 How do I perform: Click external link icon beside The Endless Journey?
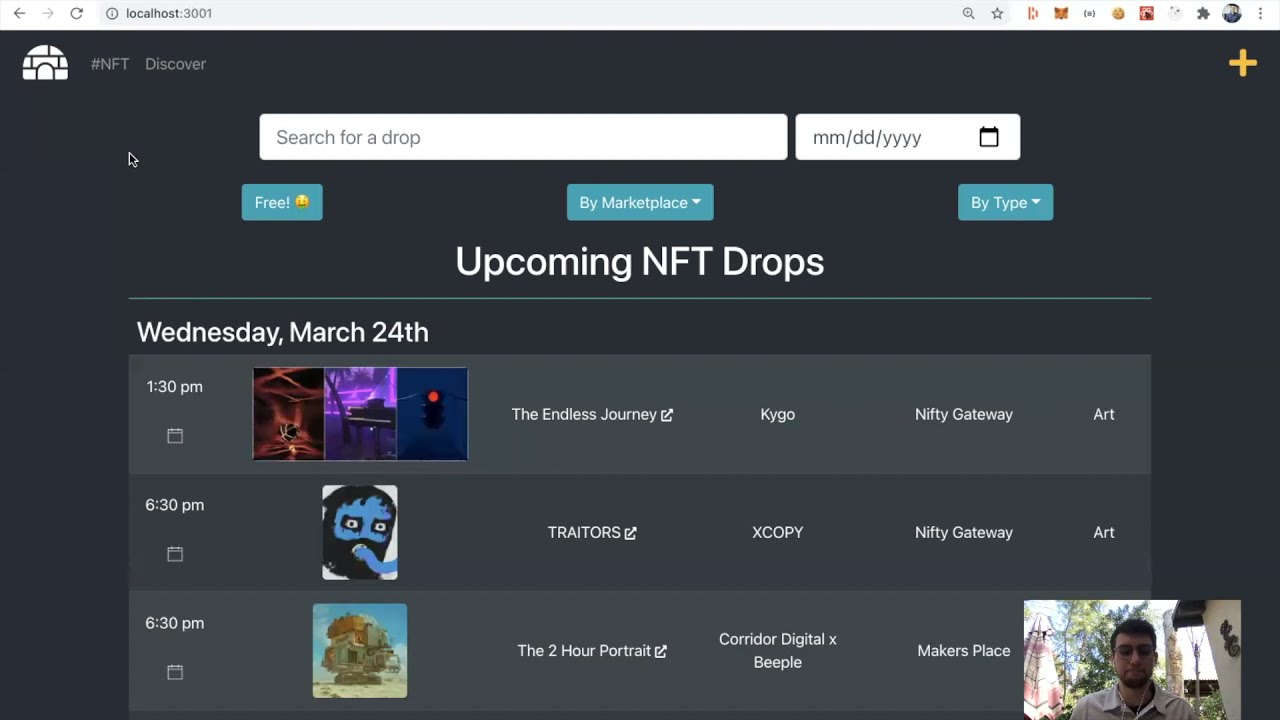point(667,415)
